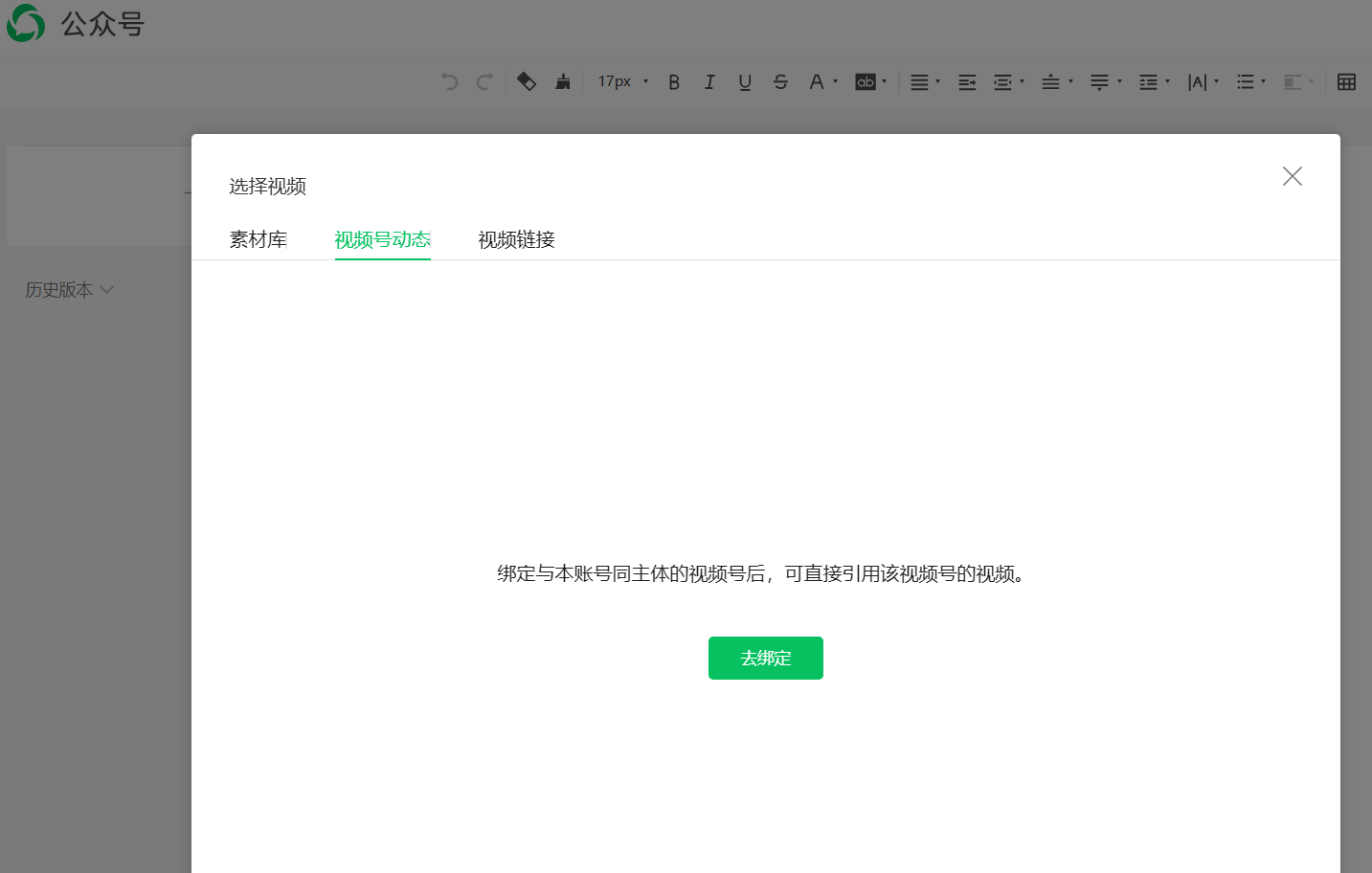1372x873 pixels.
Task: Apply strikethrough formatting
Action: tap(780, 82)
